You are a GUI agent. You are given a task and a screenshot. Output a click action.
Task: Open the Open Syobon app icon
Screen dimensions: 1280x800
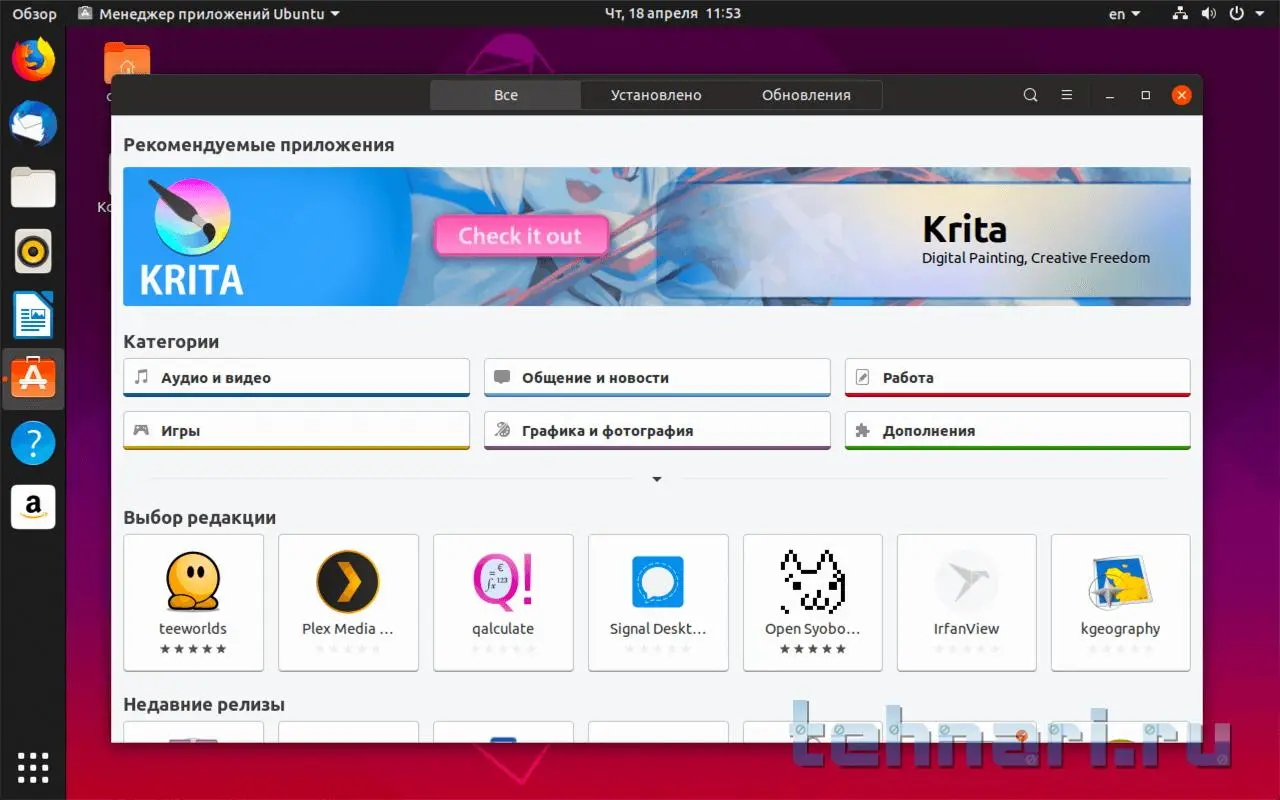pyautogui.click(x=813, y=580)
